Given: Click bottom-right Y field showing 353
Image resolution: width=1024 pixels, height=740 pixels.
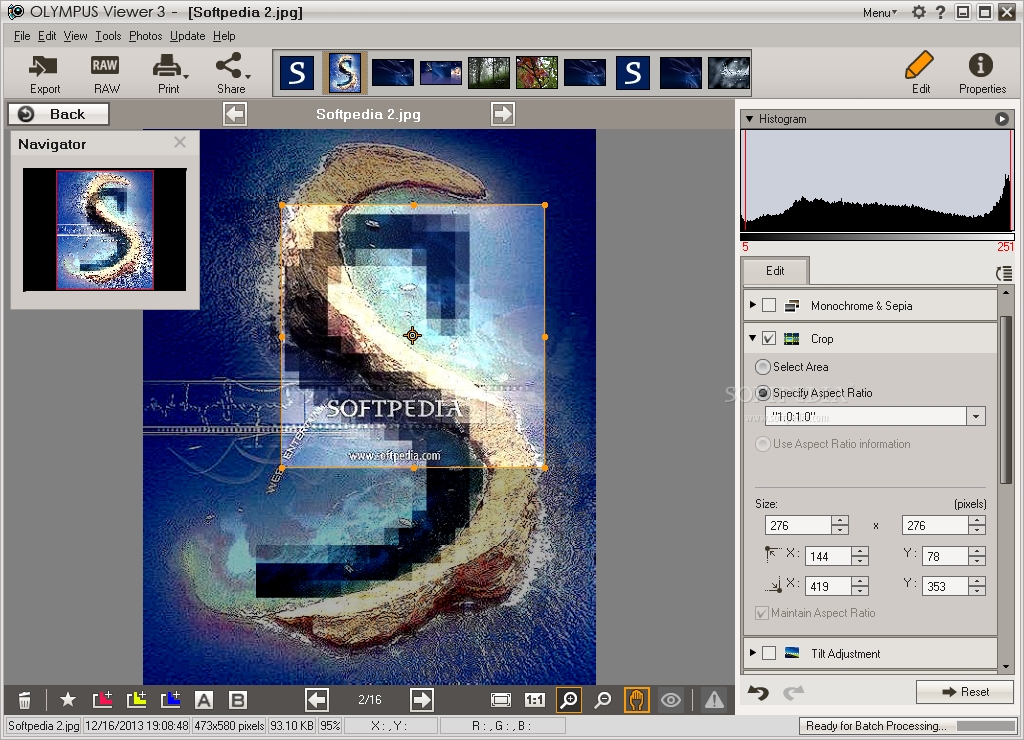Looking at the screenshot, I should click(946, 586).
